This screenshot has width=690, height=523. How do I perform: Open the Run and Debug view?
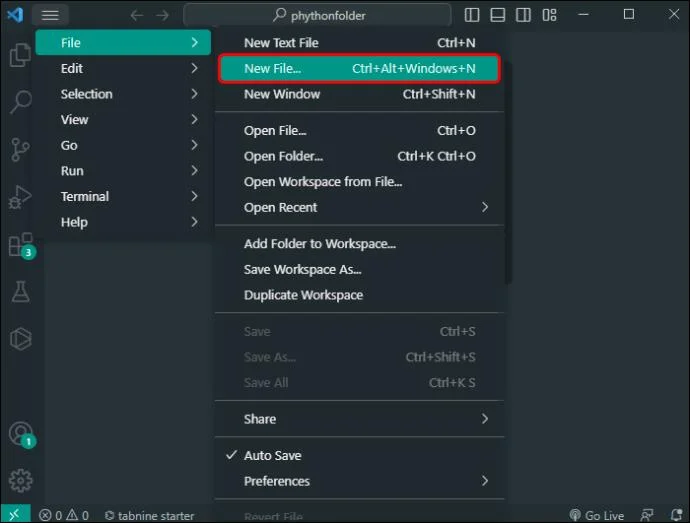tap(20, 197)
